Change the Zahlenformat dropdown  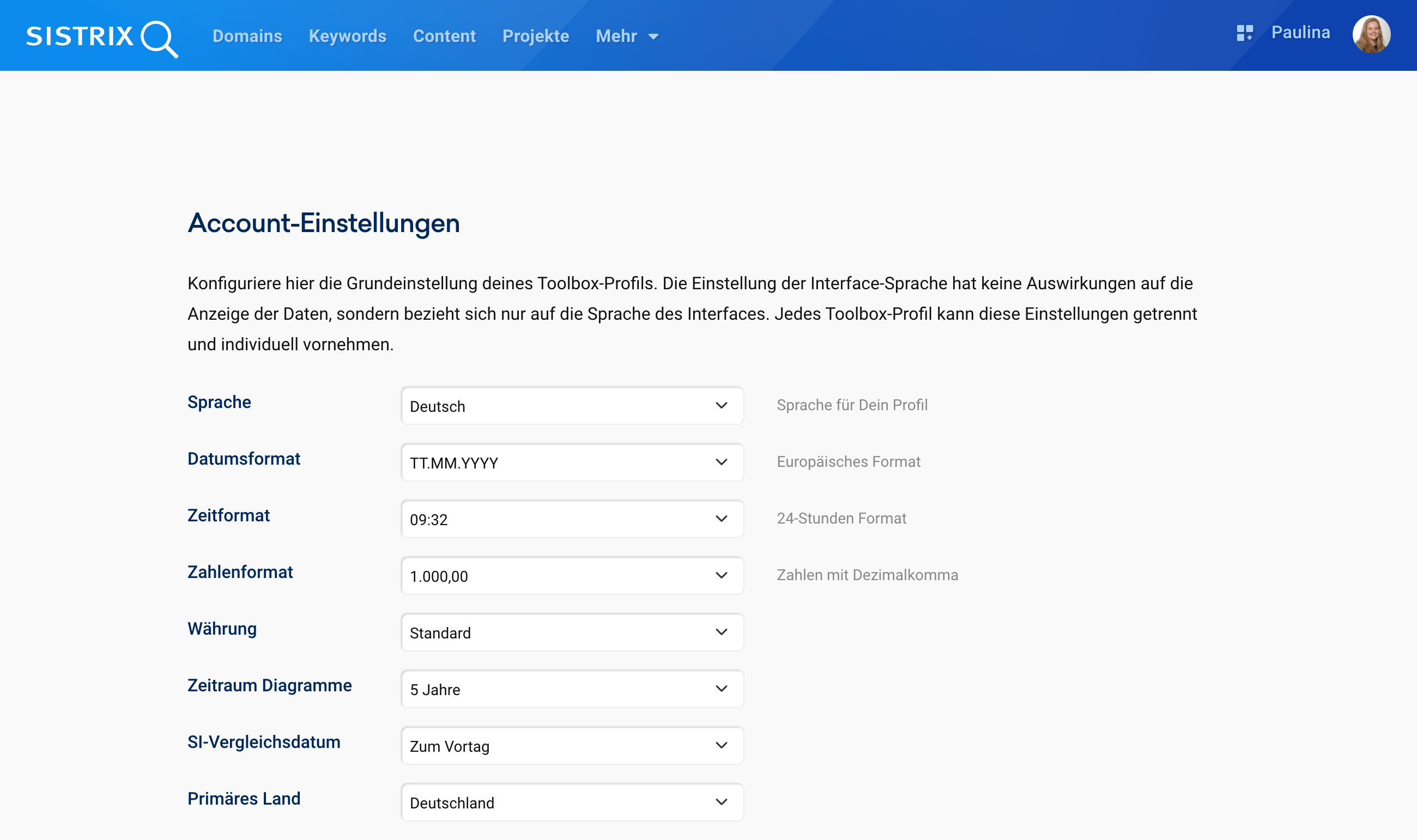[572, 576]
